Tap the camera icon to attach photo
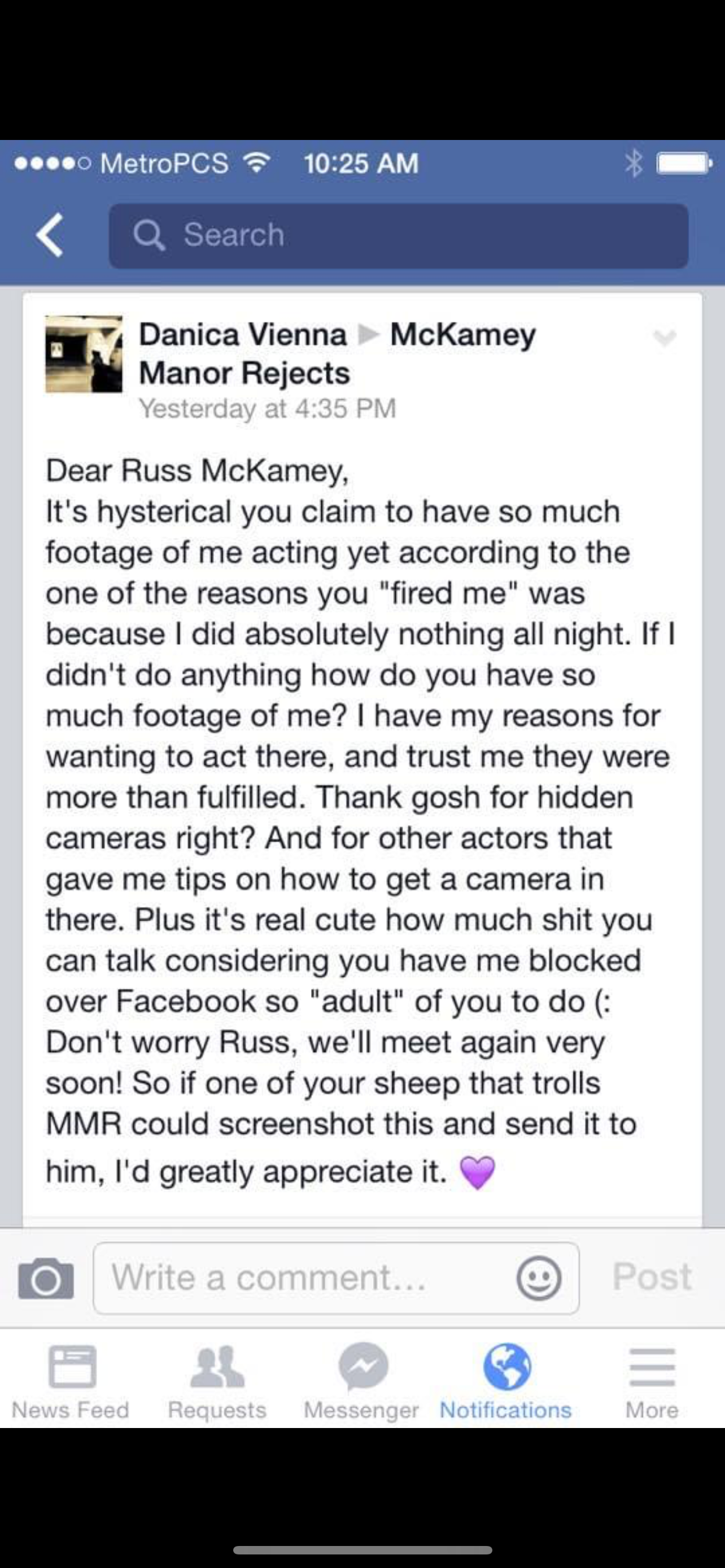Viewport: 725px width, 1568px height. pyautogui.click(x=46, y=1278)
